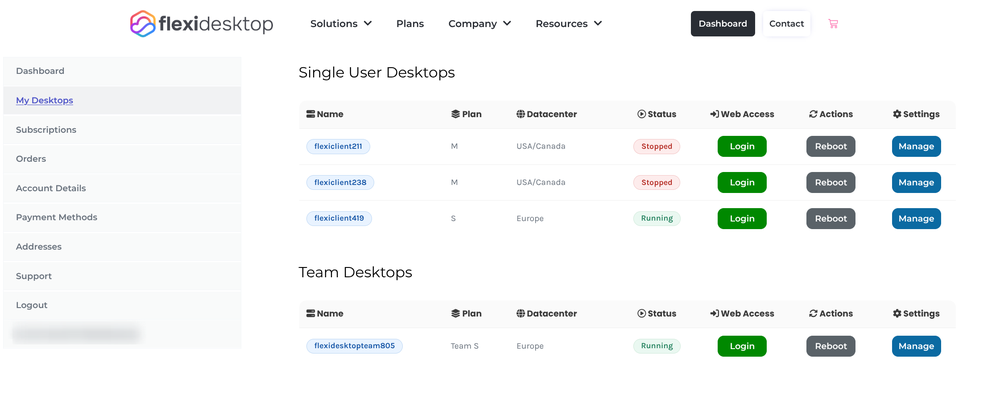Manage settings for flexiclient238
The height and width of the screenshot is (402, 1000).
tap(916, 182)
